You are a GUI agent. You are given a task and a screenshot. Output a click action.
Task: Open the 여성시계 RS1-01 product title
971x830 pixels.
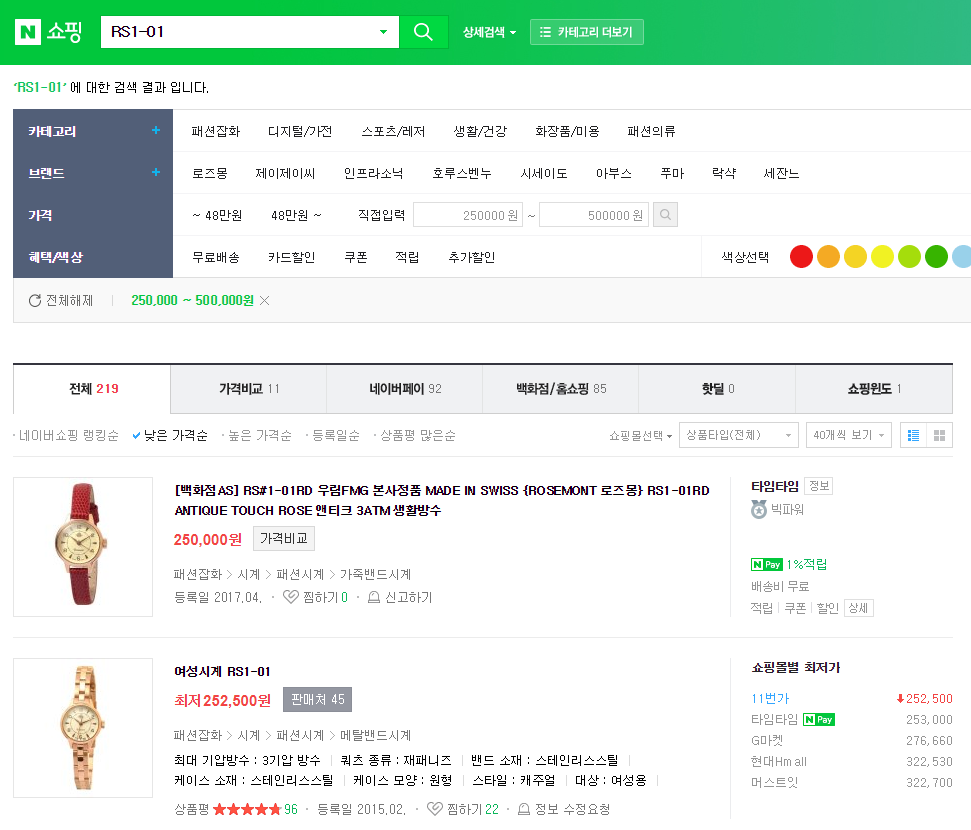[x=222, y=671]
